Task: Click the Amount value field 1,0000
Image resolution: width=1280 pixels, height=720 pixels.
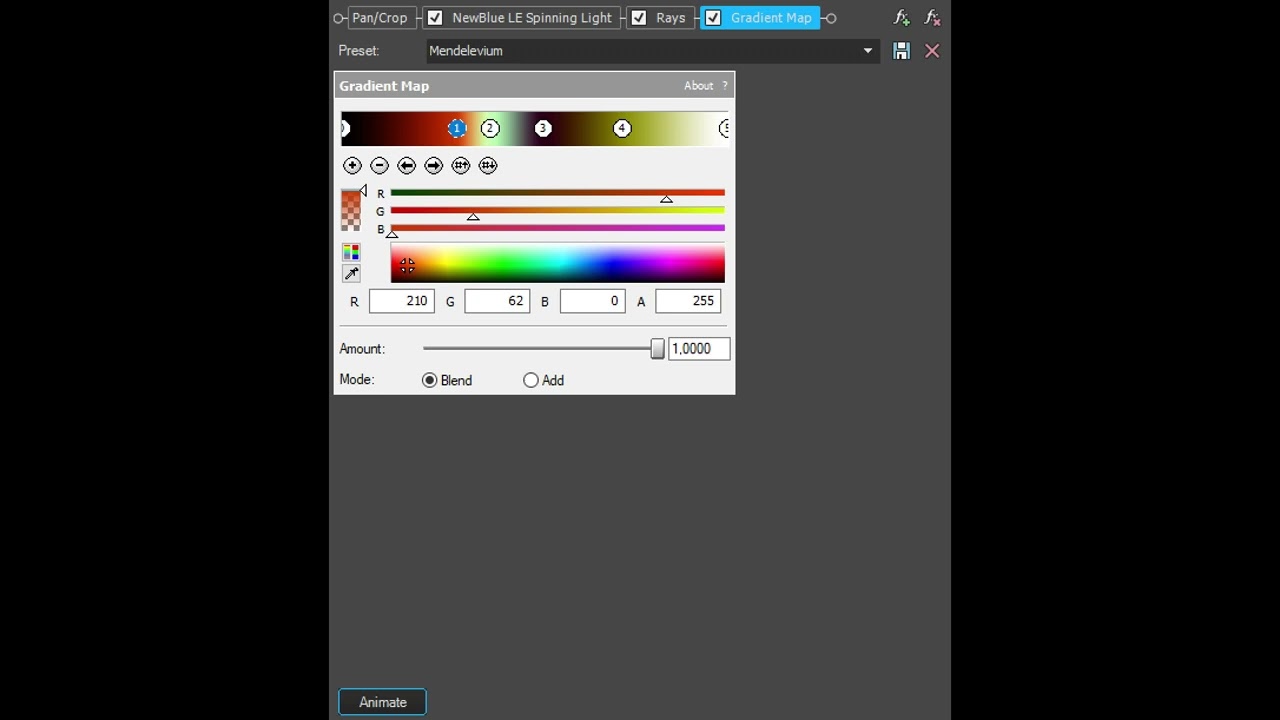Action: pyautogui.click(x=699, y=349)
